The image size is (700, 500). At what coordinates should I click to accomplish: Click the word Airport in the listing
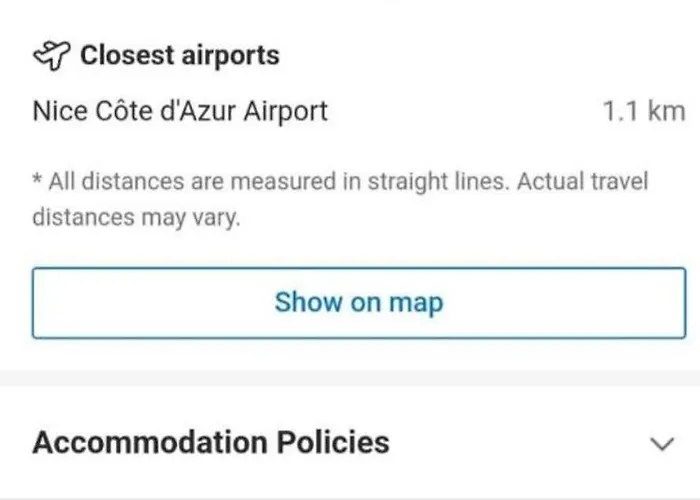(286, 112)
